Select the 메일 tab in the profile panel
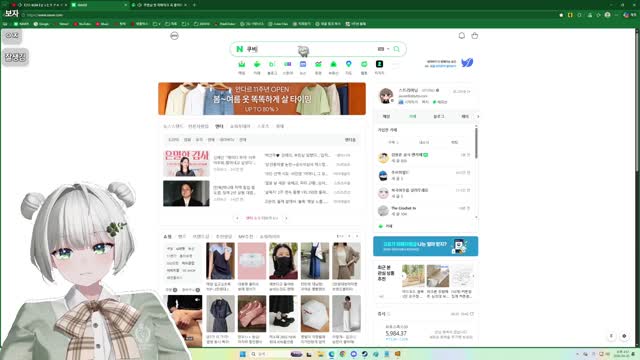Viewport: 640px width, 360px height. 386,116
